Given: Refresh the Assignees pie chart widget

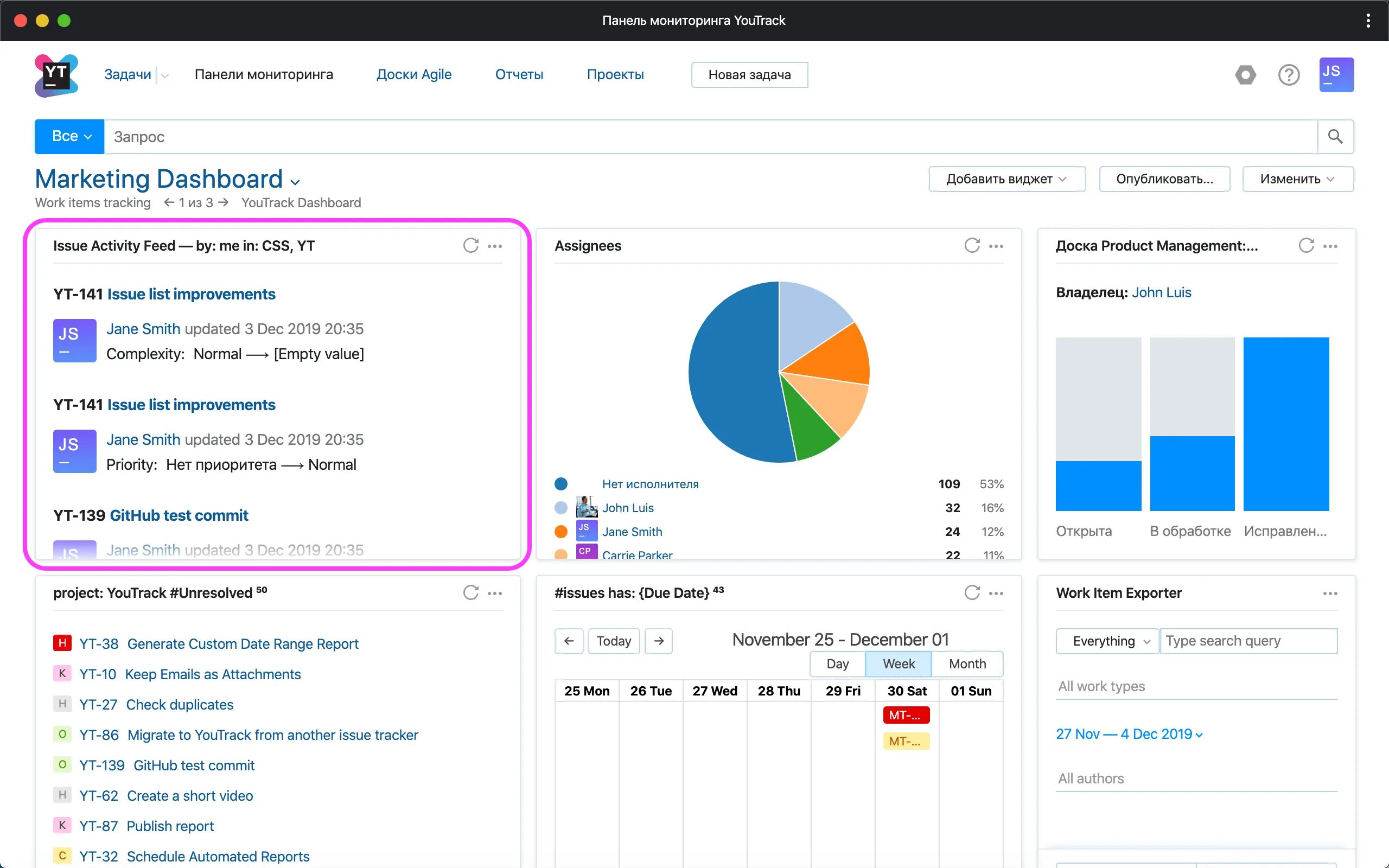Looking at the screenshot, I should (x=972, y=246).
